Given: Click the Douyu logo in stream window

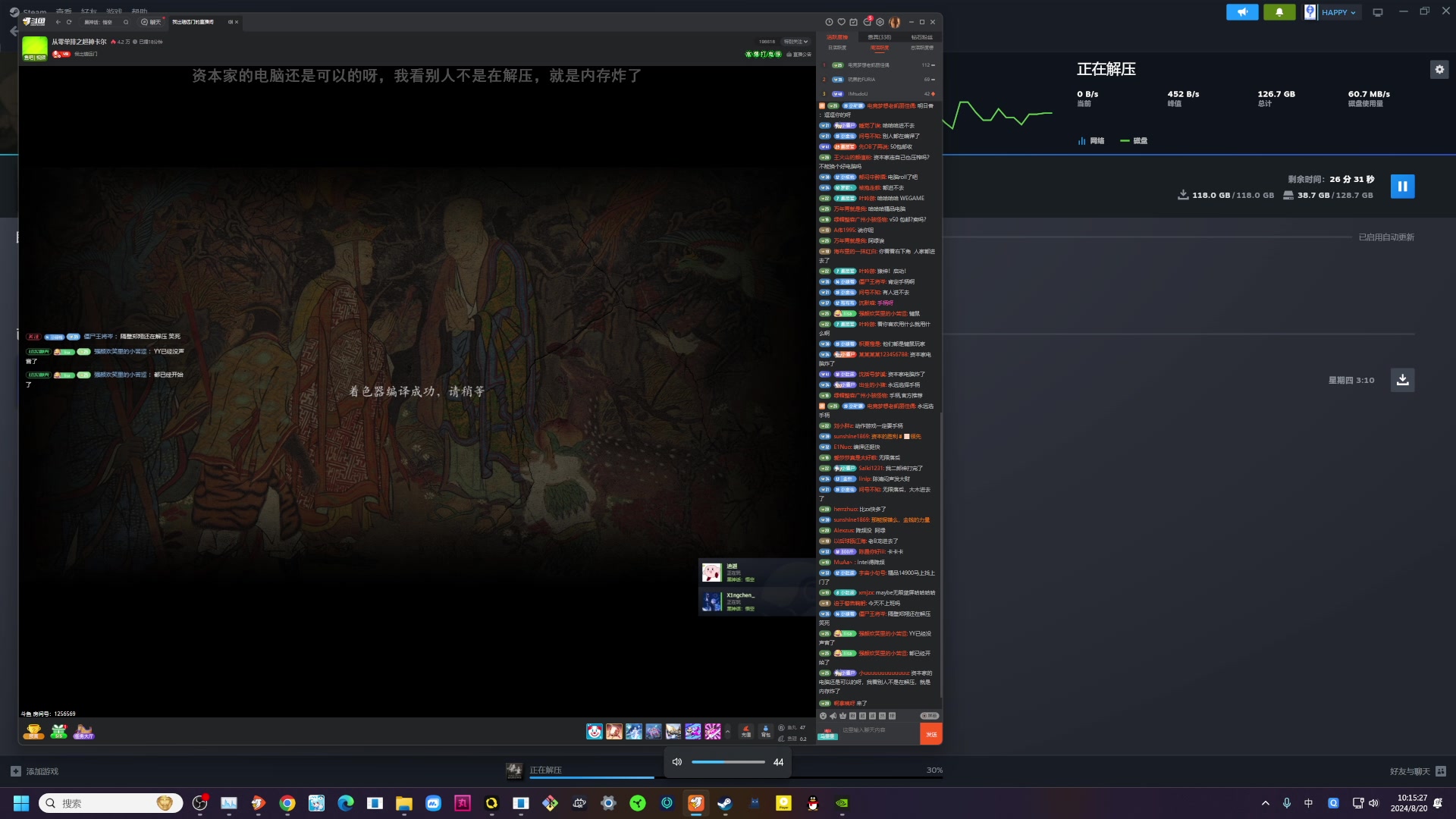Looking at the screenshot, I should coord(34,22).
